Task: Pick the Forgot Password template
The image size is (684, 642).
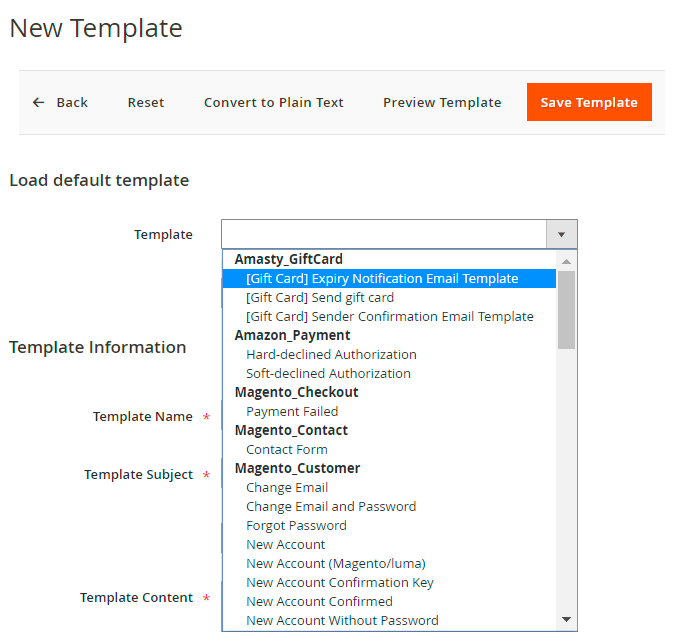Action: 296,525
